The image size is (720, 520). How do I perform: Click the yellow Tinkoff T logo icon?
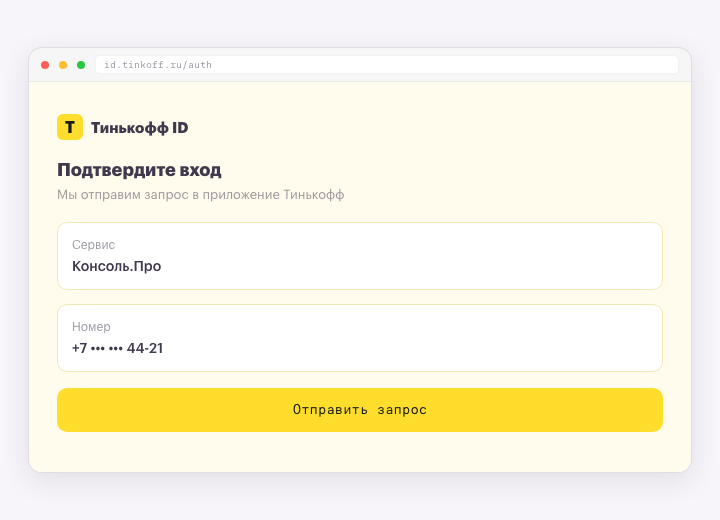70,127
